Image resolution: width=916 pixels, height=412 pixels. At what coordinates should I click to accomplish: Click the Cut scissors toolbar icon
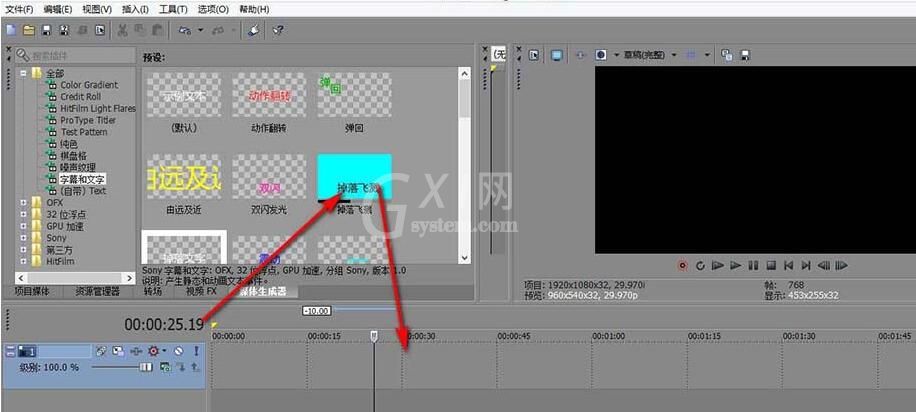pyautogui.click(x=123, y=30)
